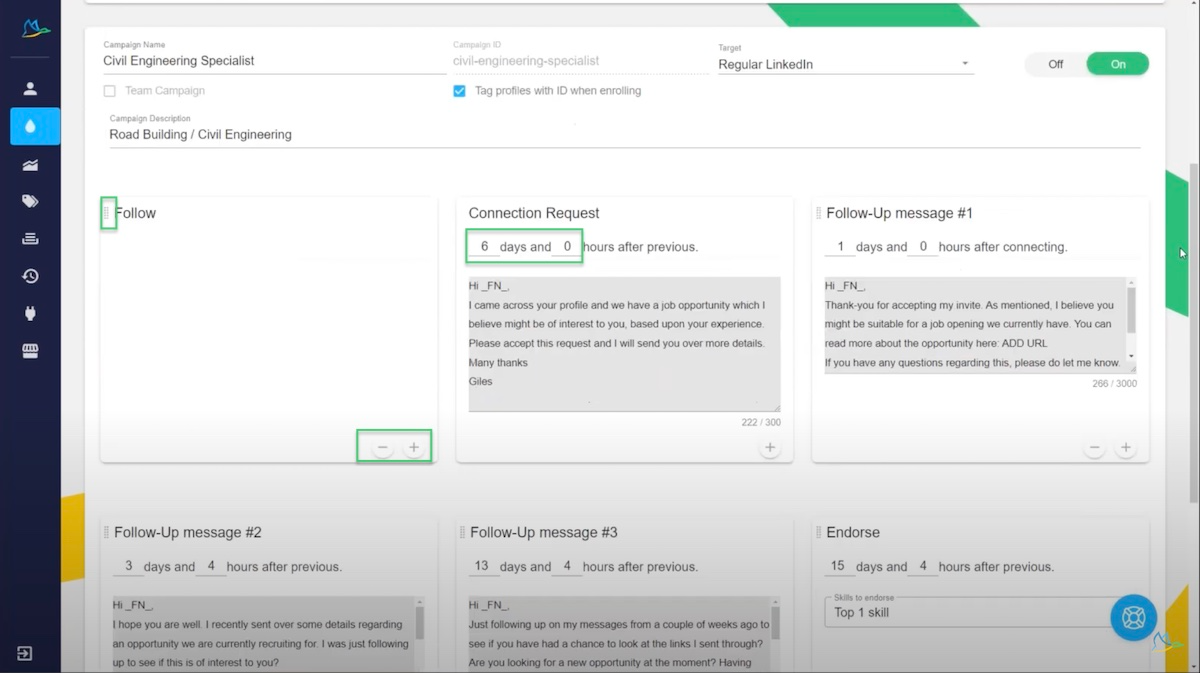Open the statistics chart icon
1200x673 pixels.
click(x=33, y=163)
